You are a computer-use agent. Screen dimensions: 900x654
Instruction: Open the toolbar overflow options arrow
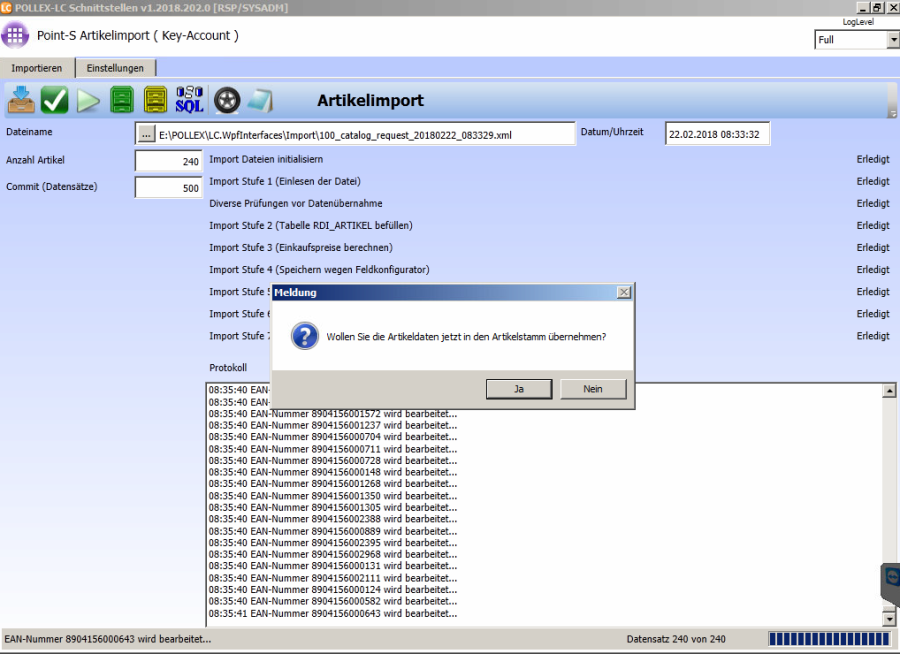[892, 114]
